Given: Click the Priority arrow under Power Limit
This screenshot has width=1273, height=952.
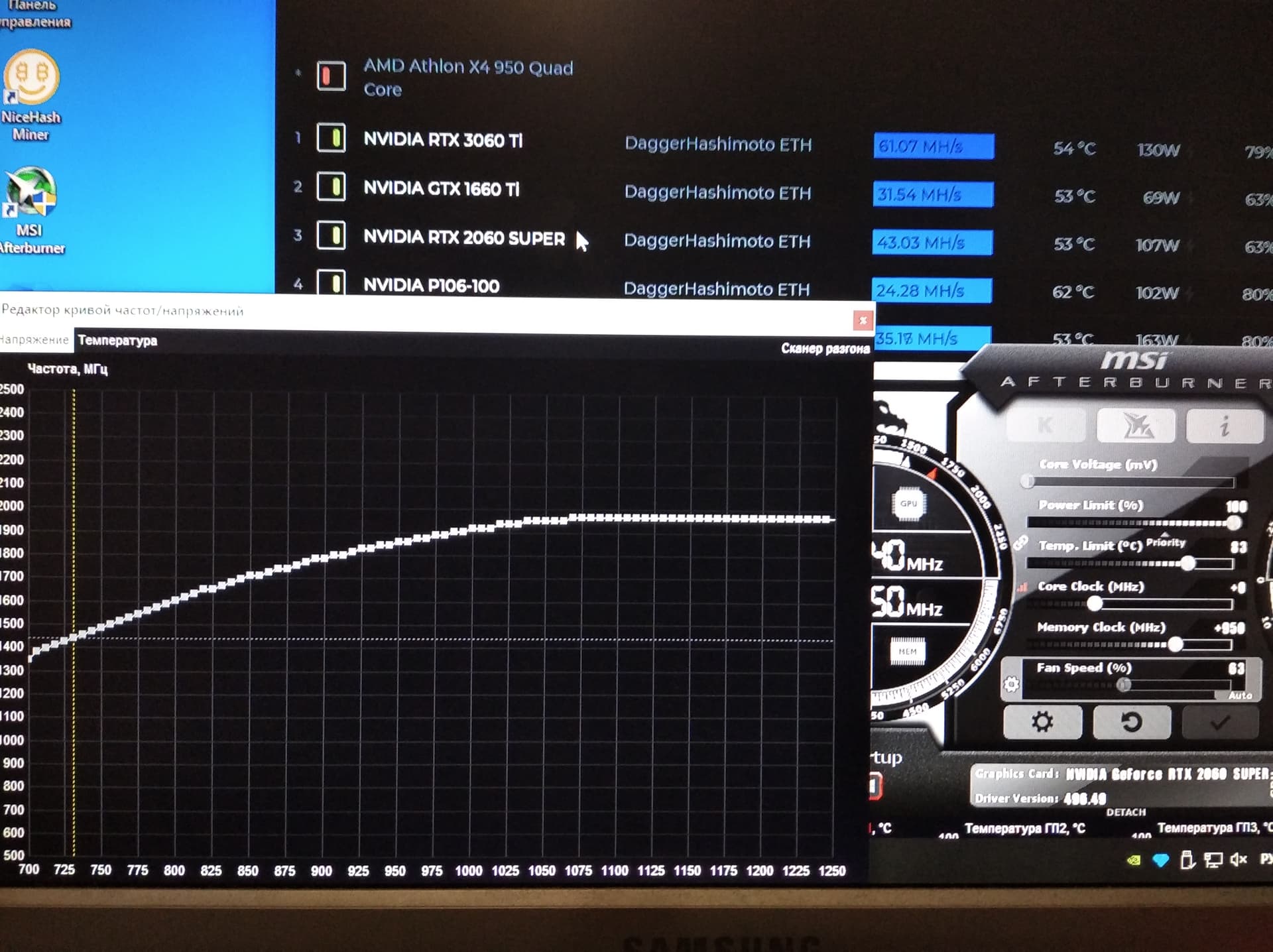Looking at the screenshot, I should pos(1165,535).
